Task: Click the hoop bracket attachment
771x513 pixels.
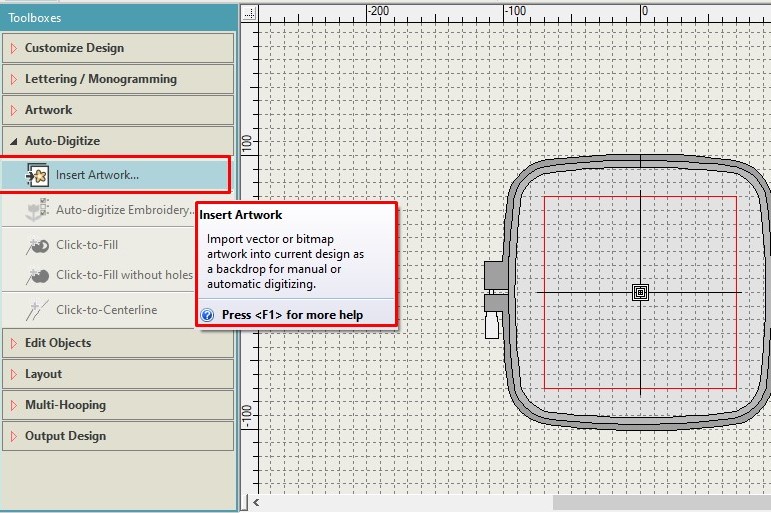Action: 496,299
